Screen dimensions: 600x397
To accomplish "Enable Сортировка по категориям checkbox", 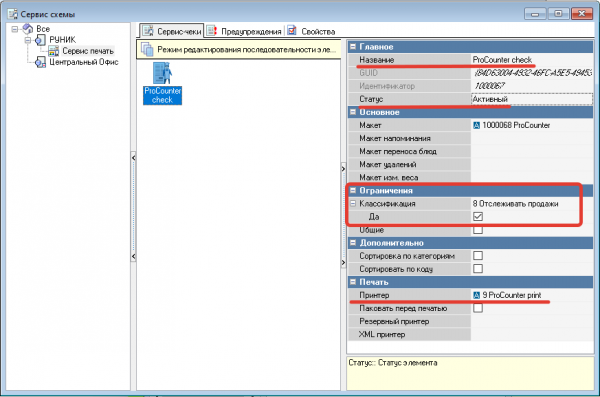I will click(x=478, y=256).
